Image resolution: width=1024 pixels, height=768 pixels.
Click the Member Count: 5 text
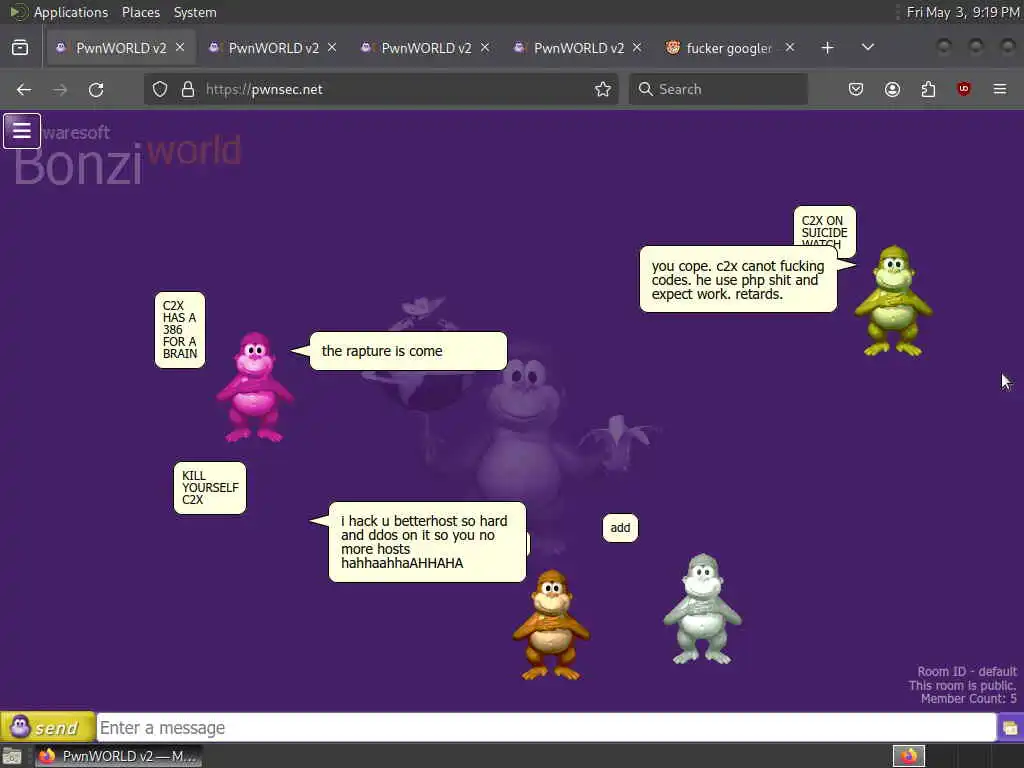(x=968, y=699)
